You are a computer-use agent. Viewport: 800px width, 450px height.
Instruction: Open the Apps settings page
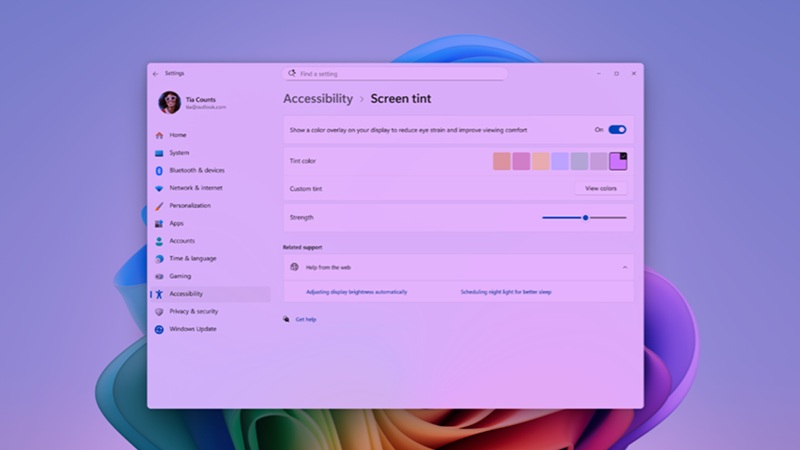(176, 223)
